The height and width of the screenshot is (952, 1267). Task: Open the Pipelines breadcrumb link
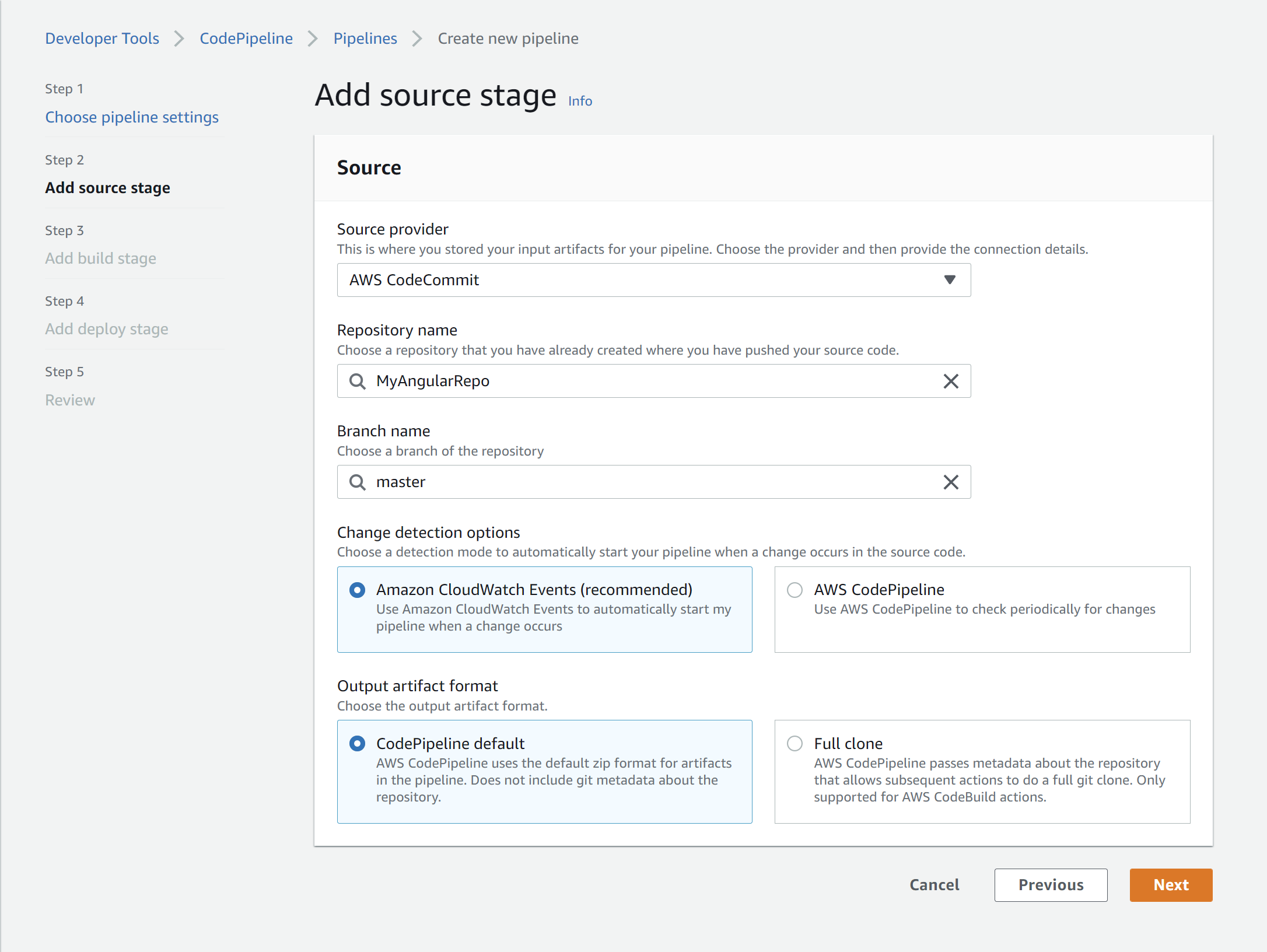click(365, 38)
